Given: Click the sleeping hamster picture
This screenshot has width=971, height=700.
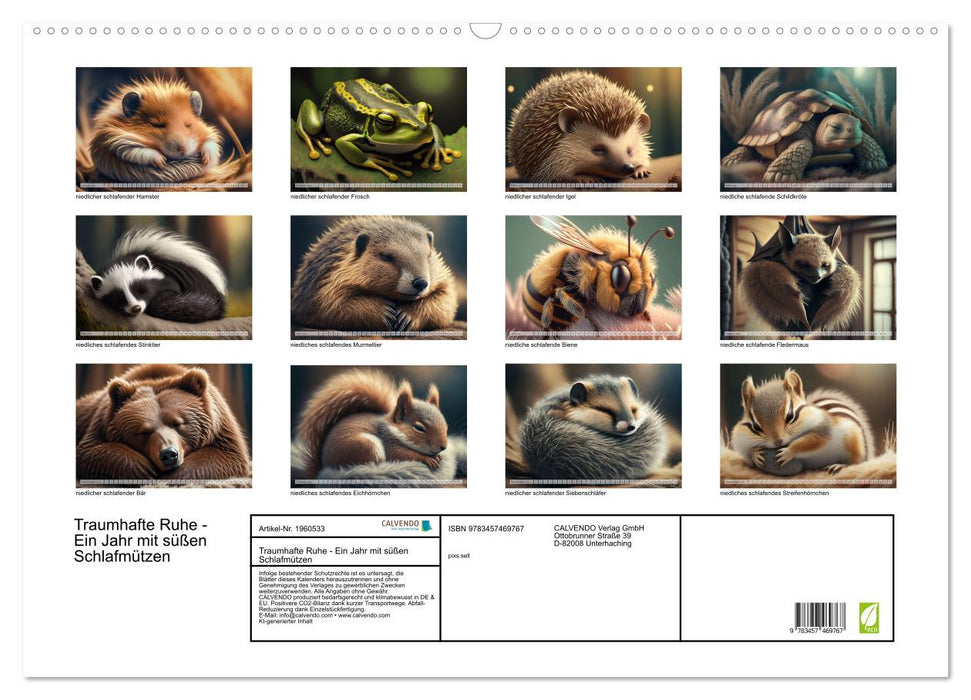Looking at the screenshot, I should click(164, 129).
